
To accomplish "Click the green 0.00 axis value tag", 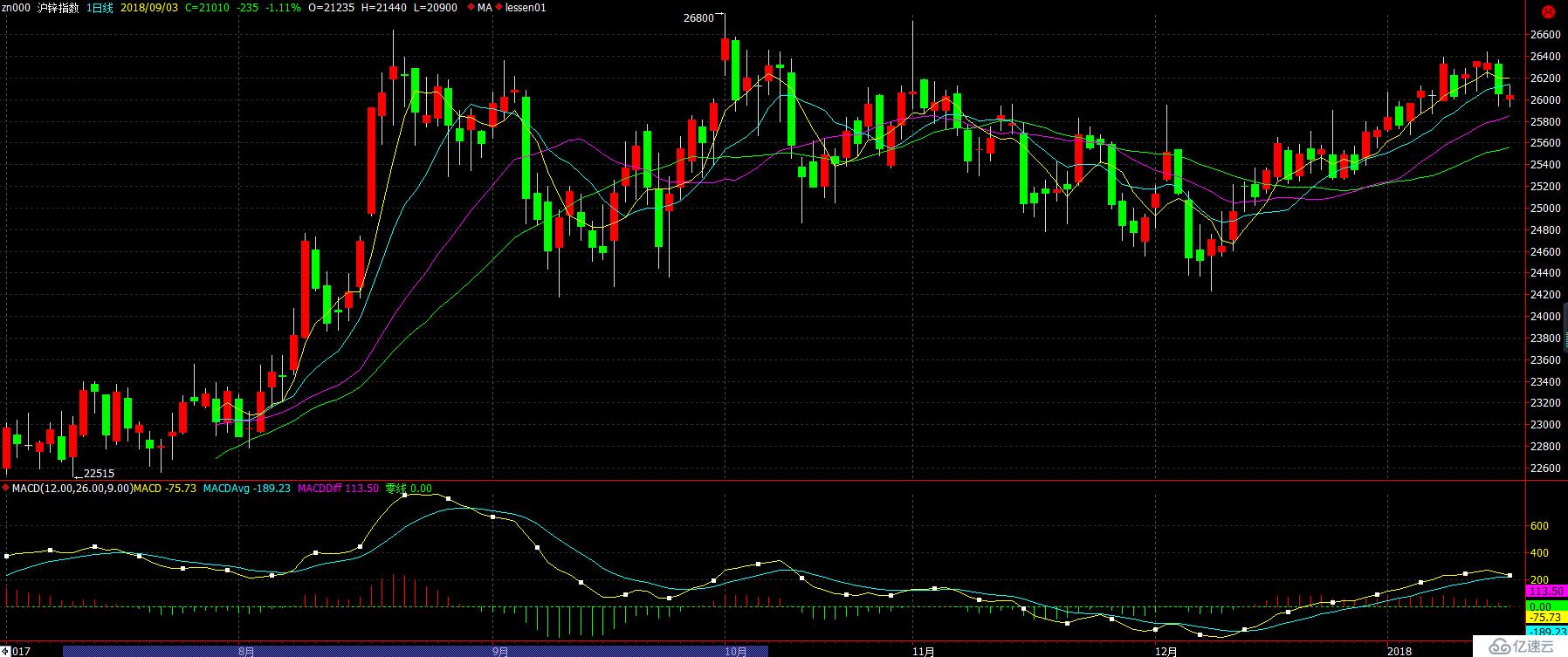I will pyautogui.click(x=1546, y=606).
